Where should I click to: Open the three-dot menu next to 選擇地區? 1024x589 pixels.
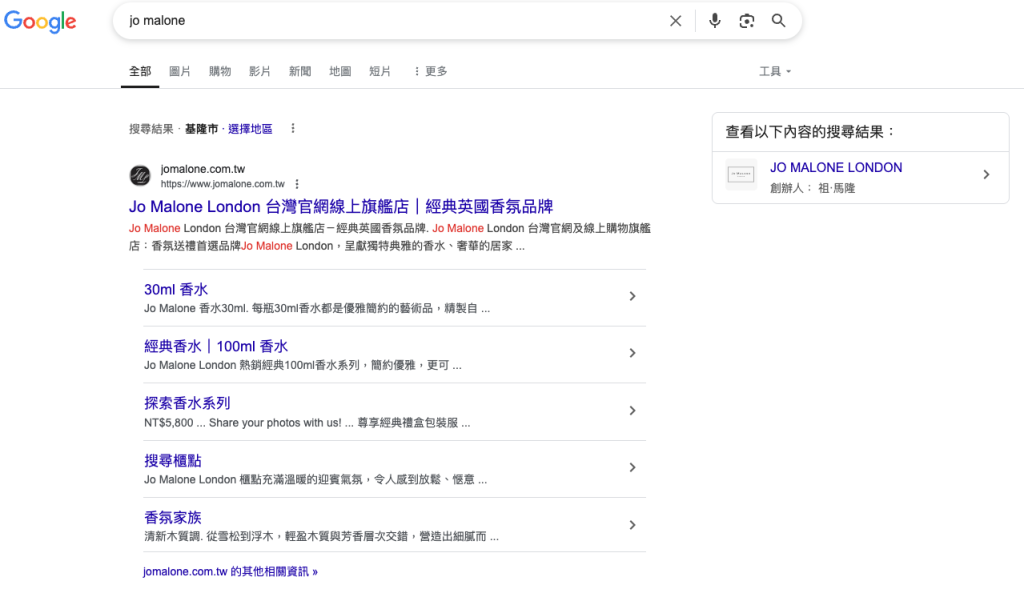(293, 129)
